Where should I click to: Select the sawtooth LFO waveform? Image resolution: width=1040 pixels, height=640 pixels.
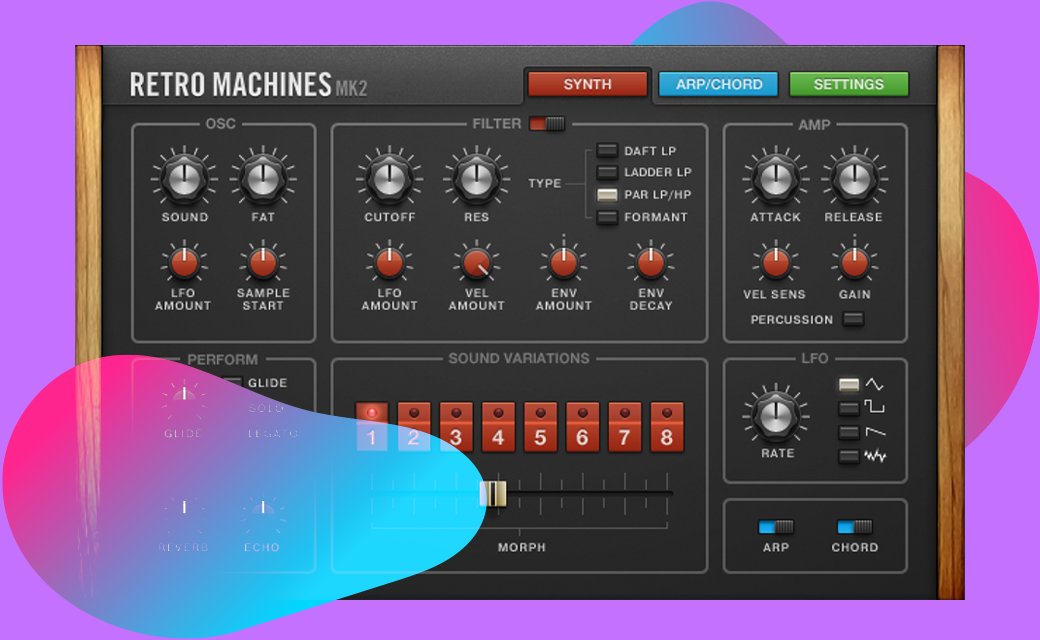tap(849, 432)
